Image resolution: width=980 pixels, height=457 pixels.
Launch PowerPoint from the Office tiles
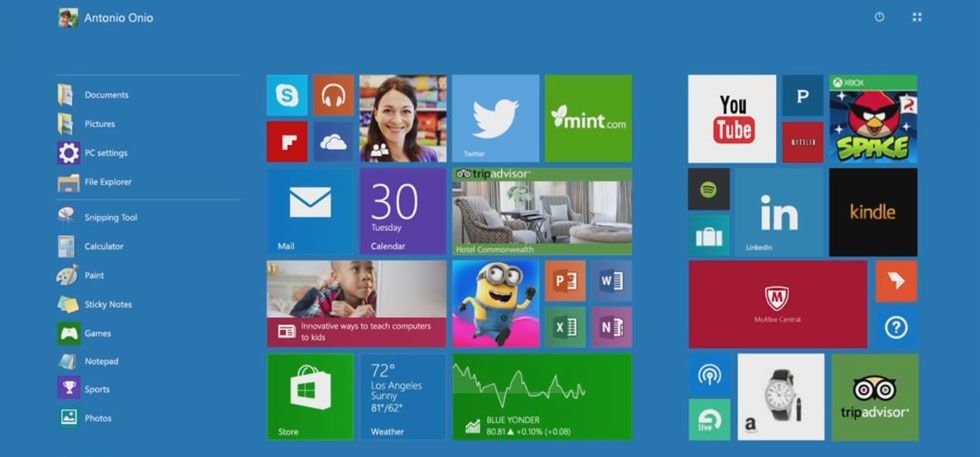point(565,280)
